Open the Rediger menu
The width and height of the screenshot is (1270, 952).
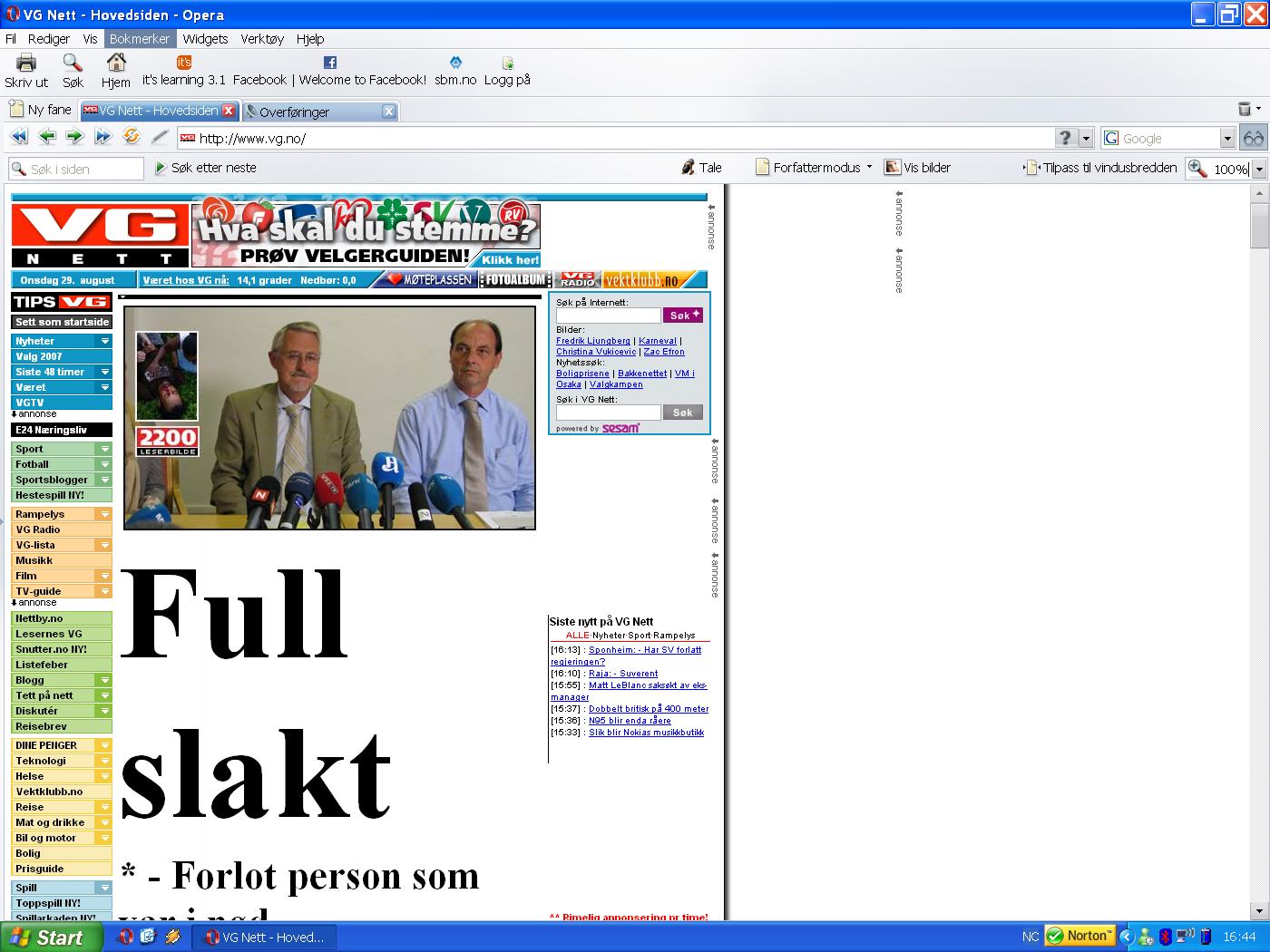pyautogui.click(x=49, y=39)
